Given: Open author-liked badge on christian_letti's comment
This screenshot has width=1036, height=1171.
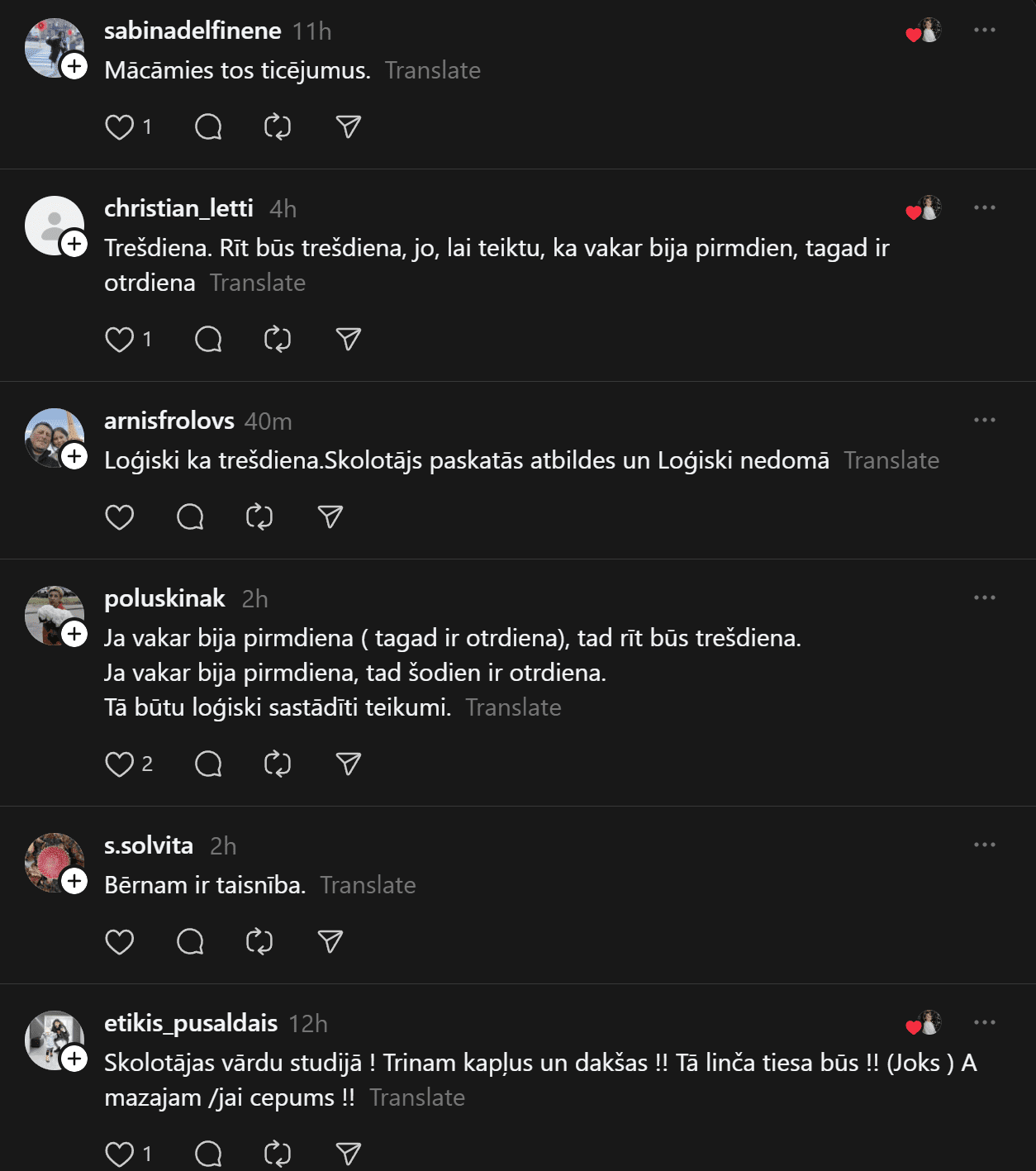Looking at the screenshot, I should coord(924,208).
